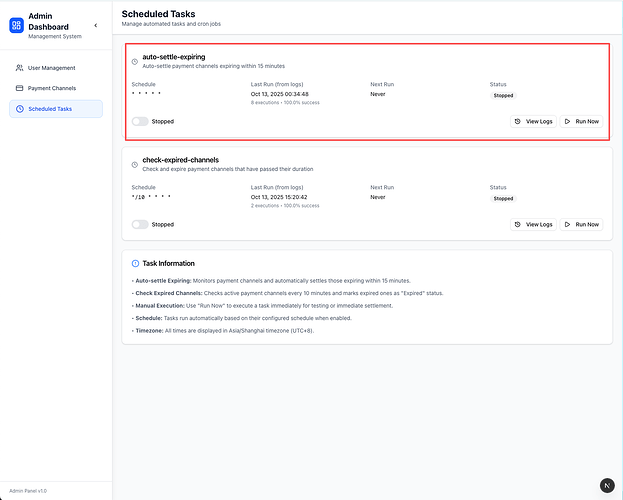The height and width of the screenshot is (500, 623).
Task: Click the Admin Panel v1.0 footer text
Action: (28, 491)
